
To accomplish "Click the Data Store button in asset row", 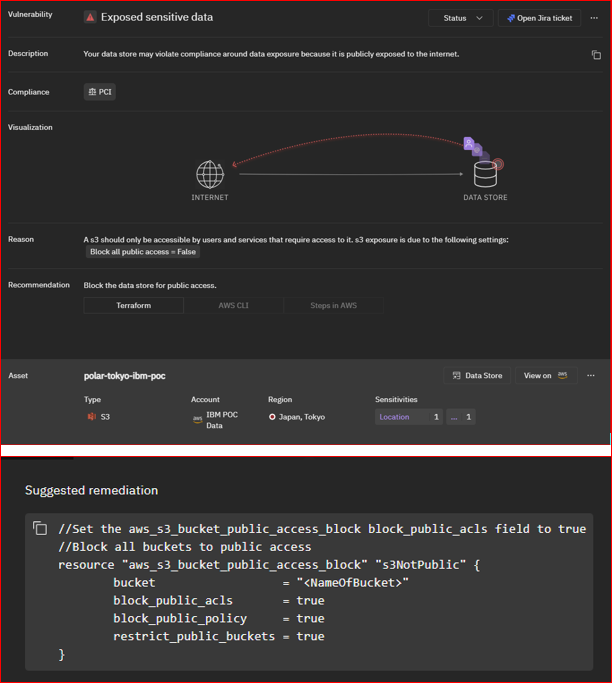I will click(477, 375).
